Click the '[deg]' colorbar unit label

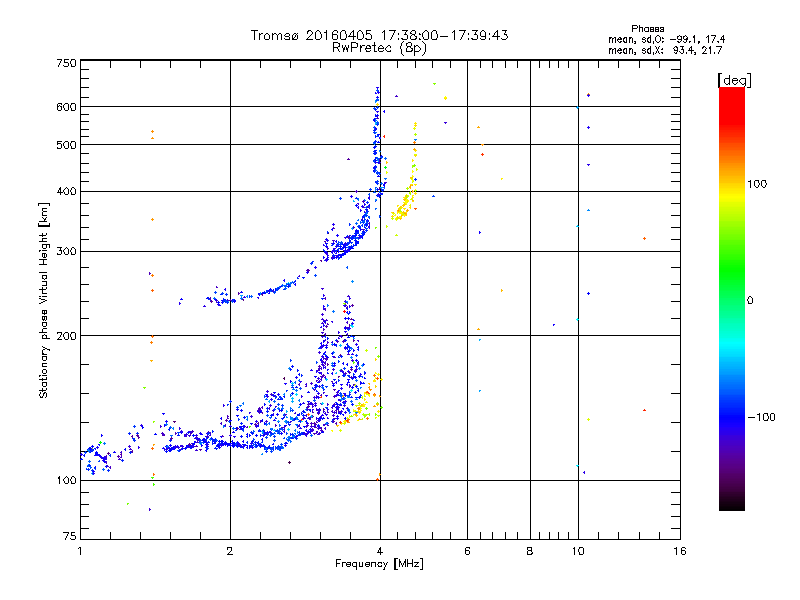(734, 80)
